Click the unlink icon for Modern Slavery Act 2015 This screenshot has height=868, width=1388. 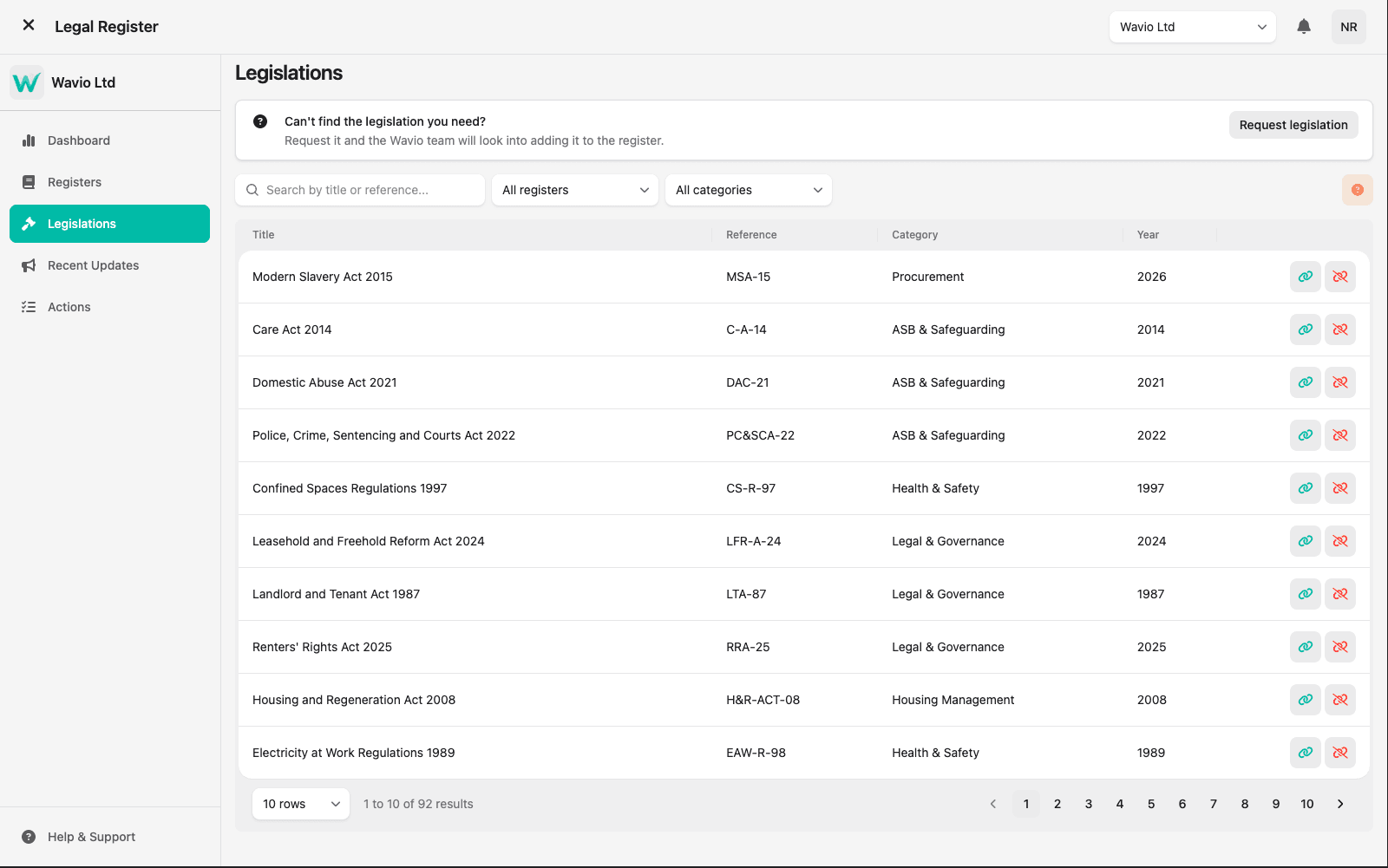click(1340, 277)
